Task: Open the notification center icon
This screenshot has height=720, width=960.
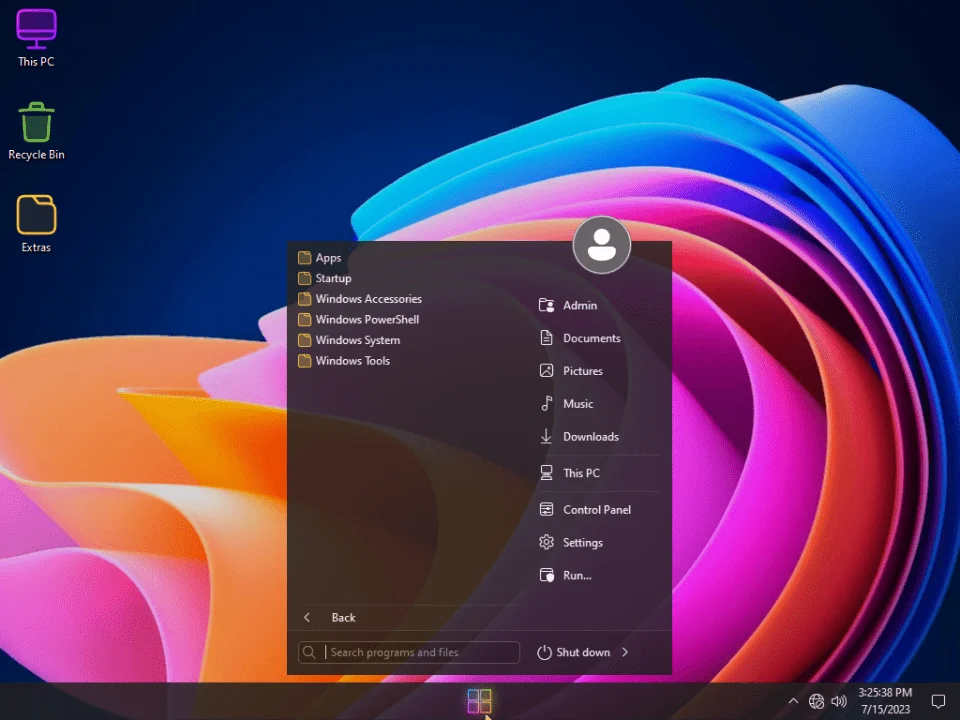Action: point(938,701)
